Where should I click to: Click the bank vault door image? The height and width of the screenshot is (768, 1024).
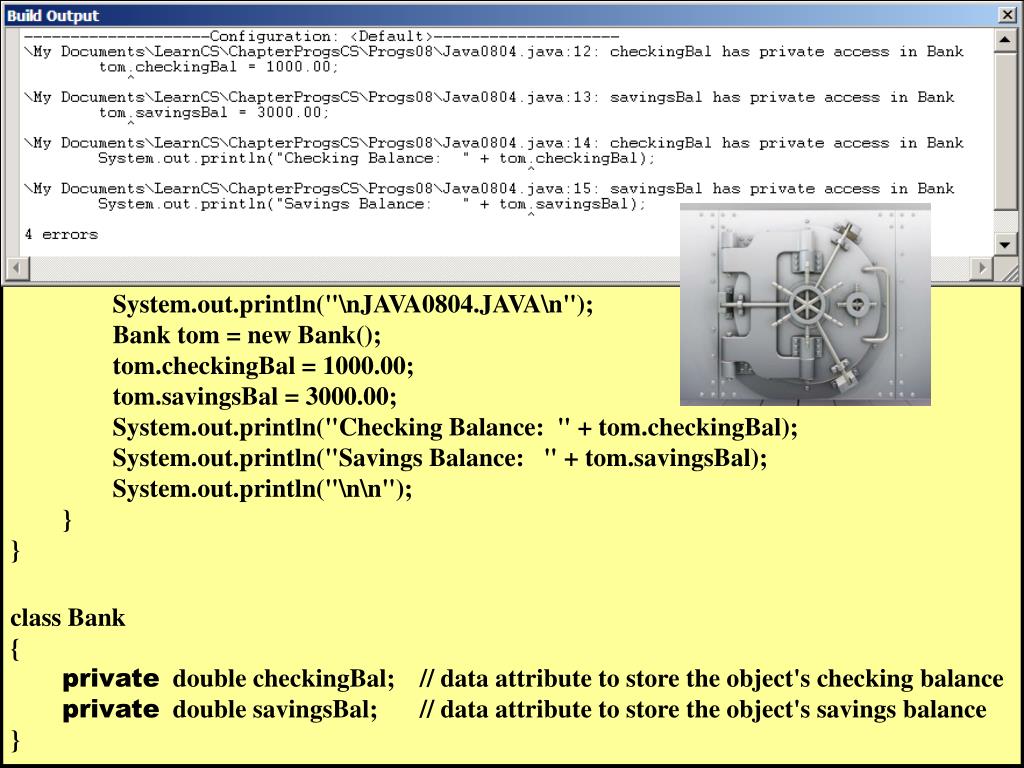[x=805, y=304]
